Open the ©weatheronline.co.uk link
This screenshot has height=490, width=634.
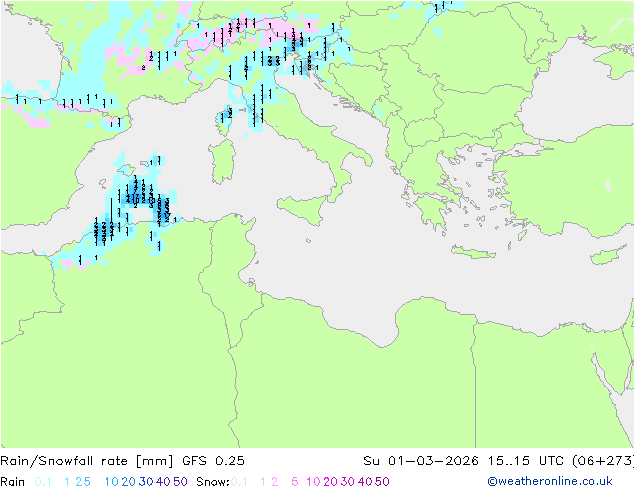550,482
